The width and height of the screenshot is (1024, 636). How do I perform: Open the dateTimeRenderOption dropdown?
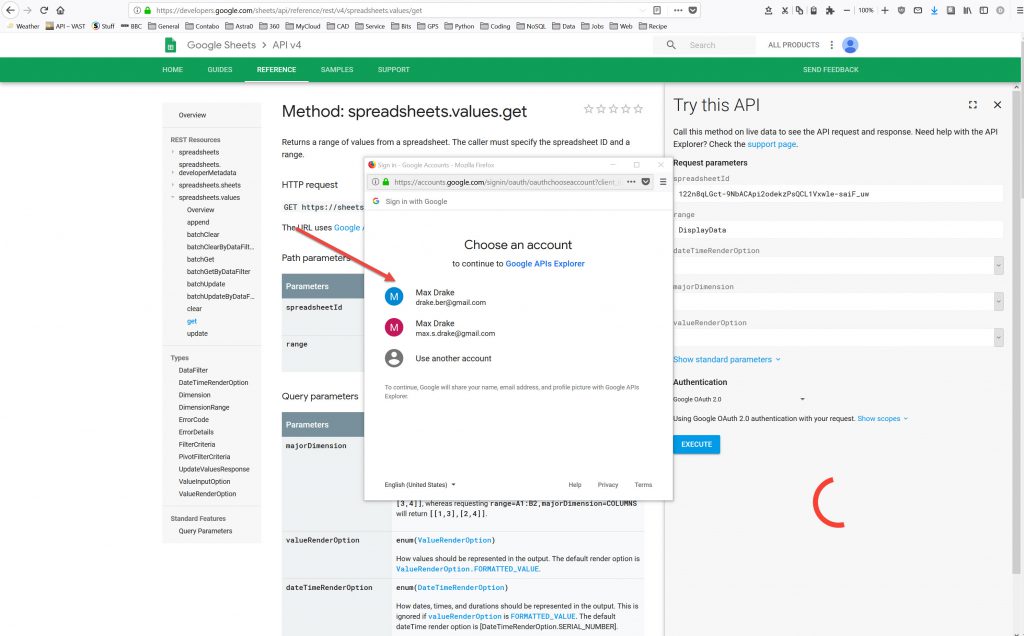pyautogui.click(x=998, y=265)
